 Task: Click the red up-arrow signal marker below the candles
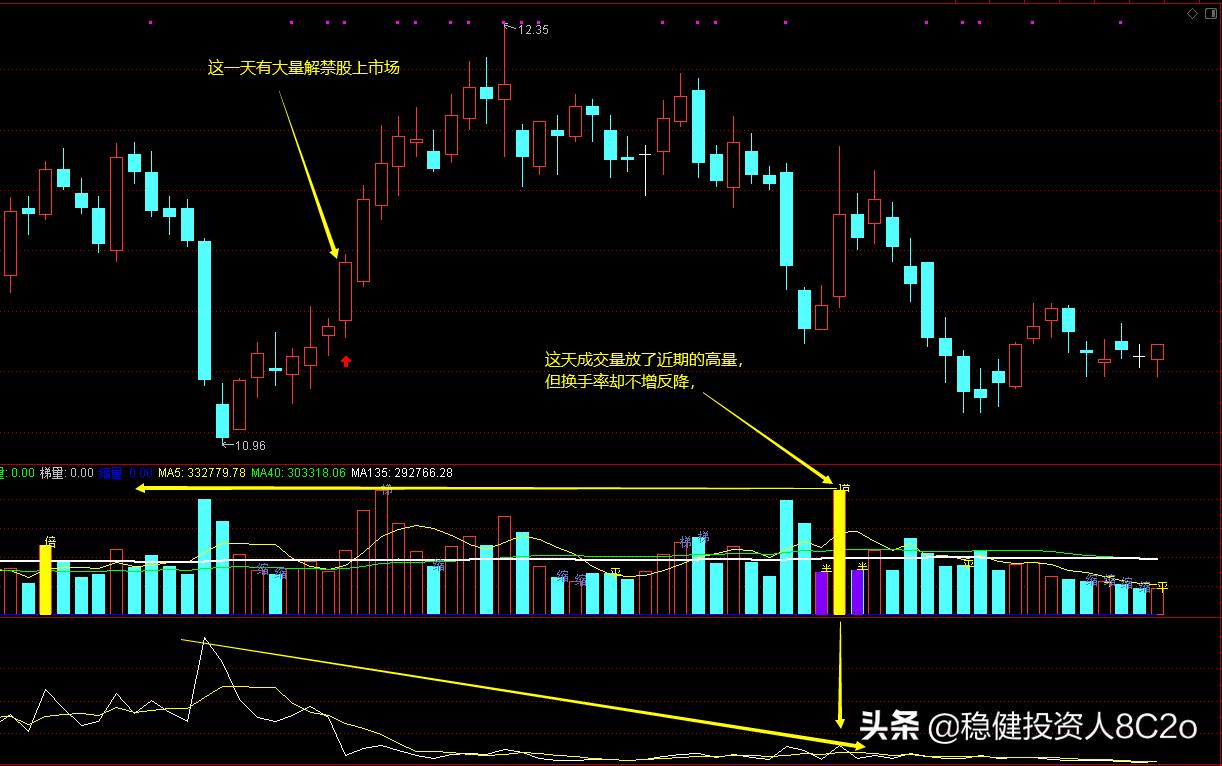tap(346, 361)
